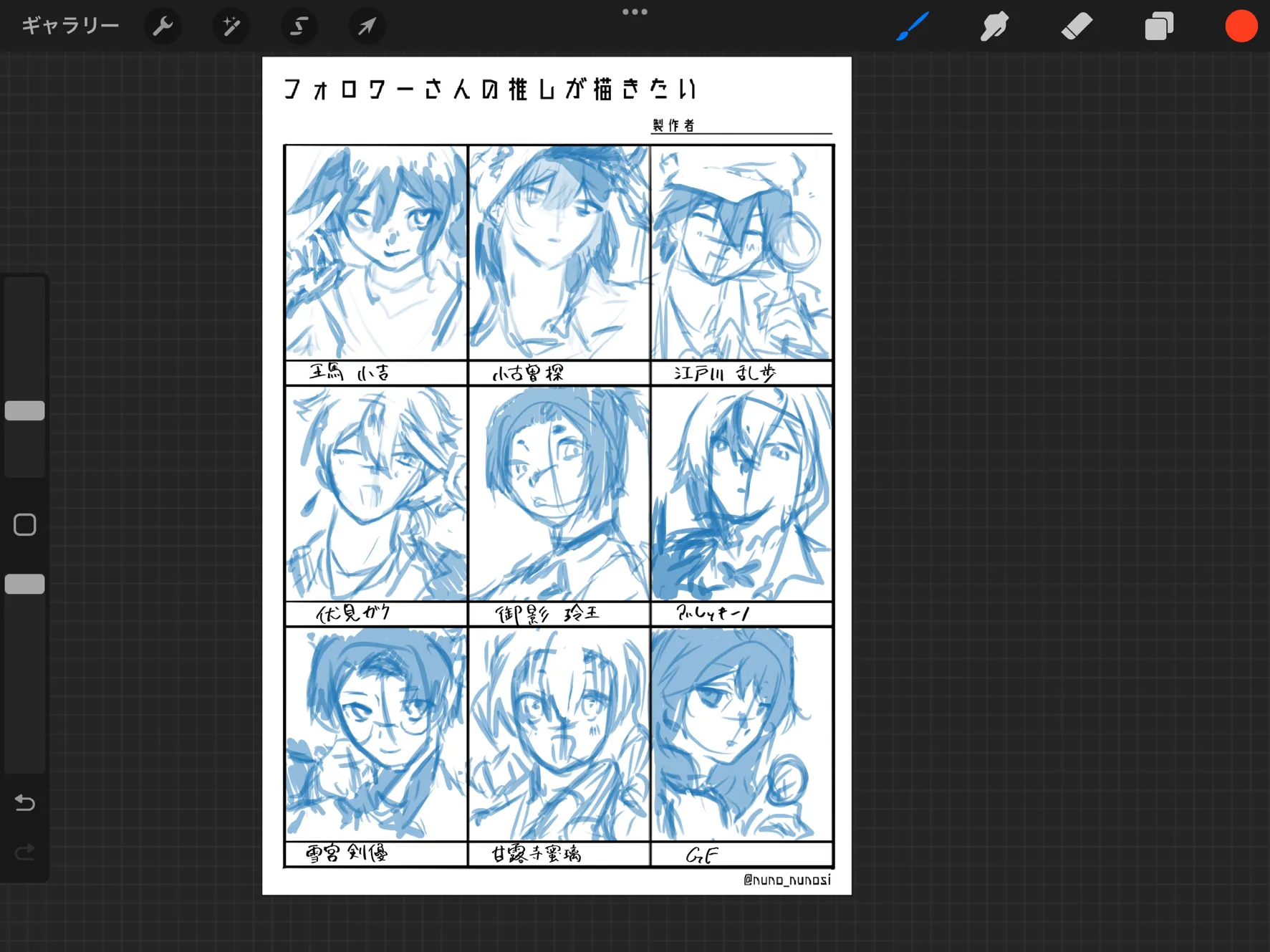Click the handwritten name 伏見ガク
The height and width of the screenshot is (952, 1270).
tap(354, 613)
